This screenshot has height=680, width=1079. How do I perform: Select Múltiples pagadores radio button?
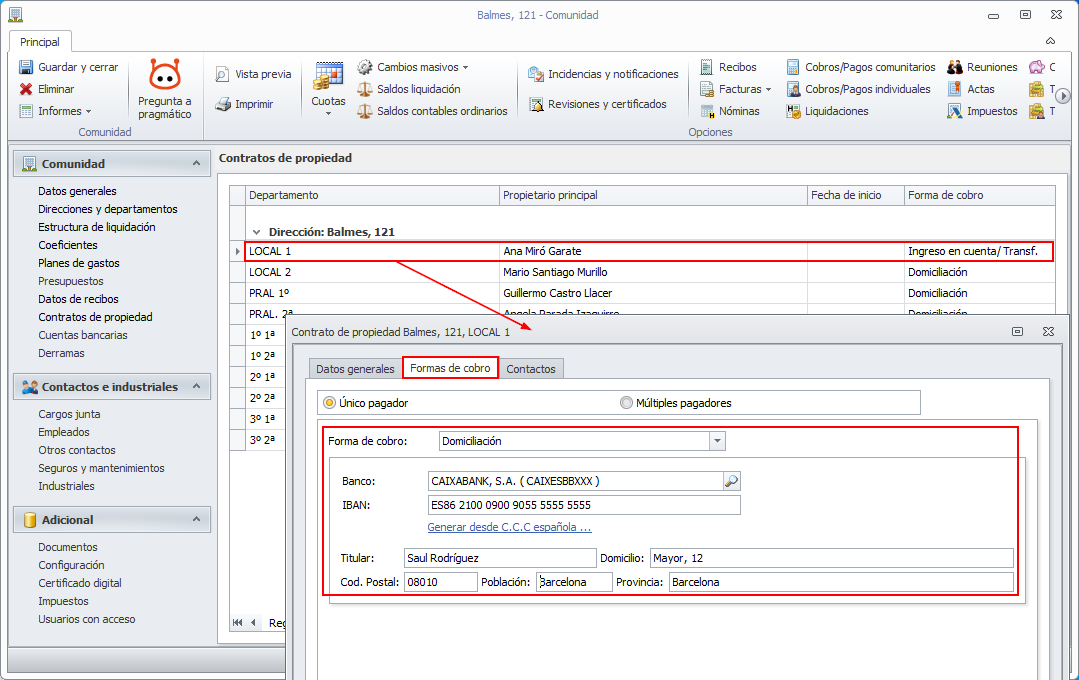[626, 403]
